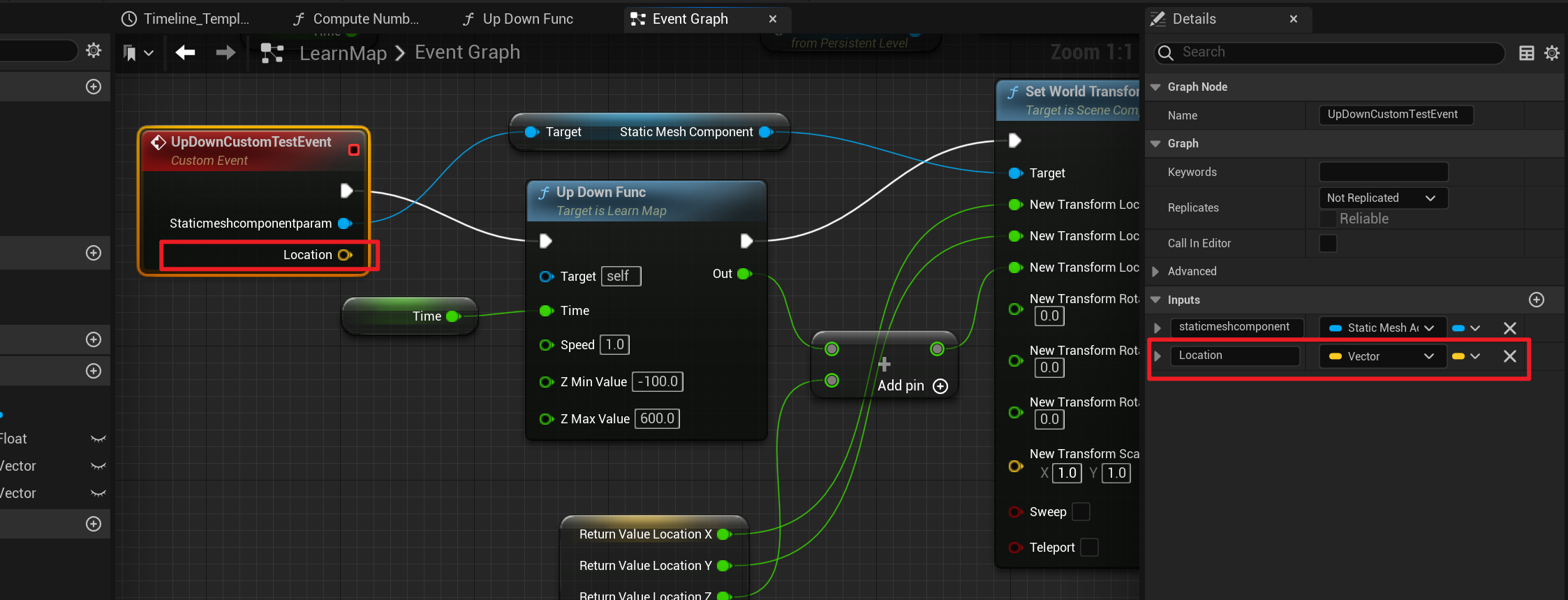Edit the Name field UpDownCustomTestEvent
This screenshot has height=600, width=1568.
click(1396, 115)
